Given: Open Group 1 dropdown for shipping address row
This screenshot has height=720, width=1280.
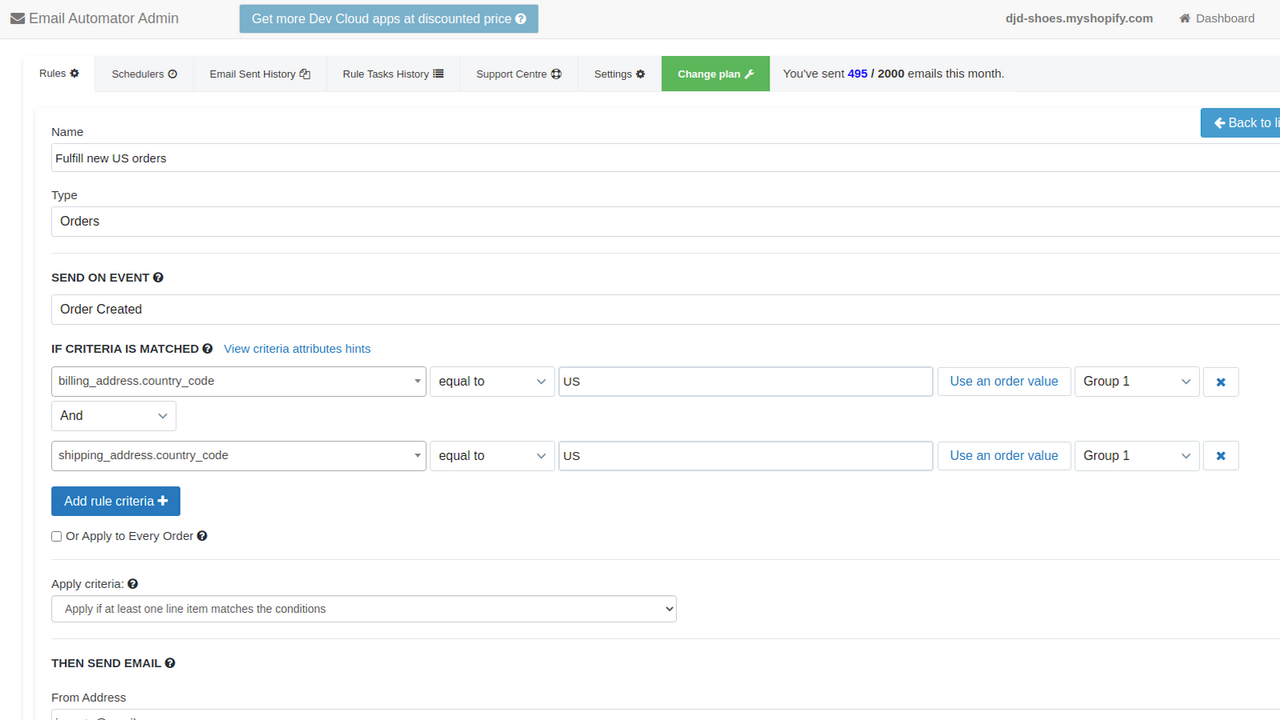Looking at the screenshot, I should (1136, 456).
